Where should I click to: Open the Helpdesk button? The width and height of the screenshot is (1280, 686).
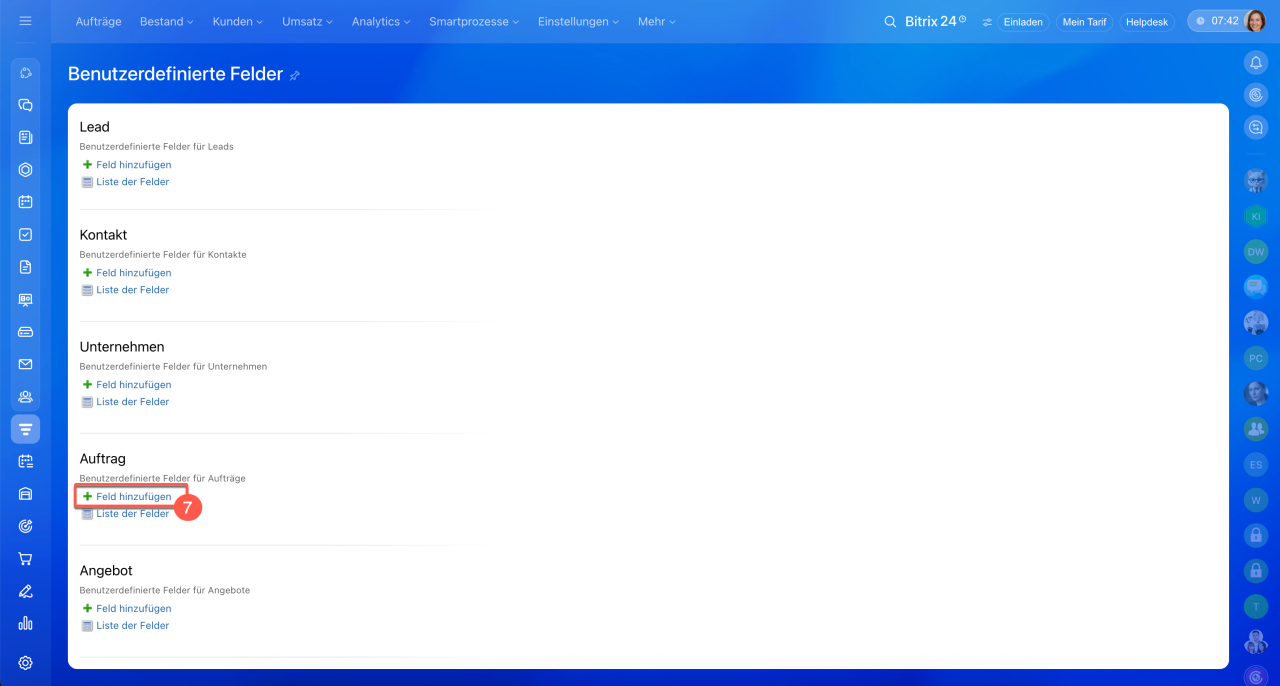coord(1147,22)
